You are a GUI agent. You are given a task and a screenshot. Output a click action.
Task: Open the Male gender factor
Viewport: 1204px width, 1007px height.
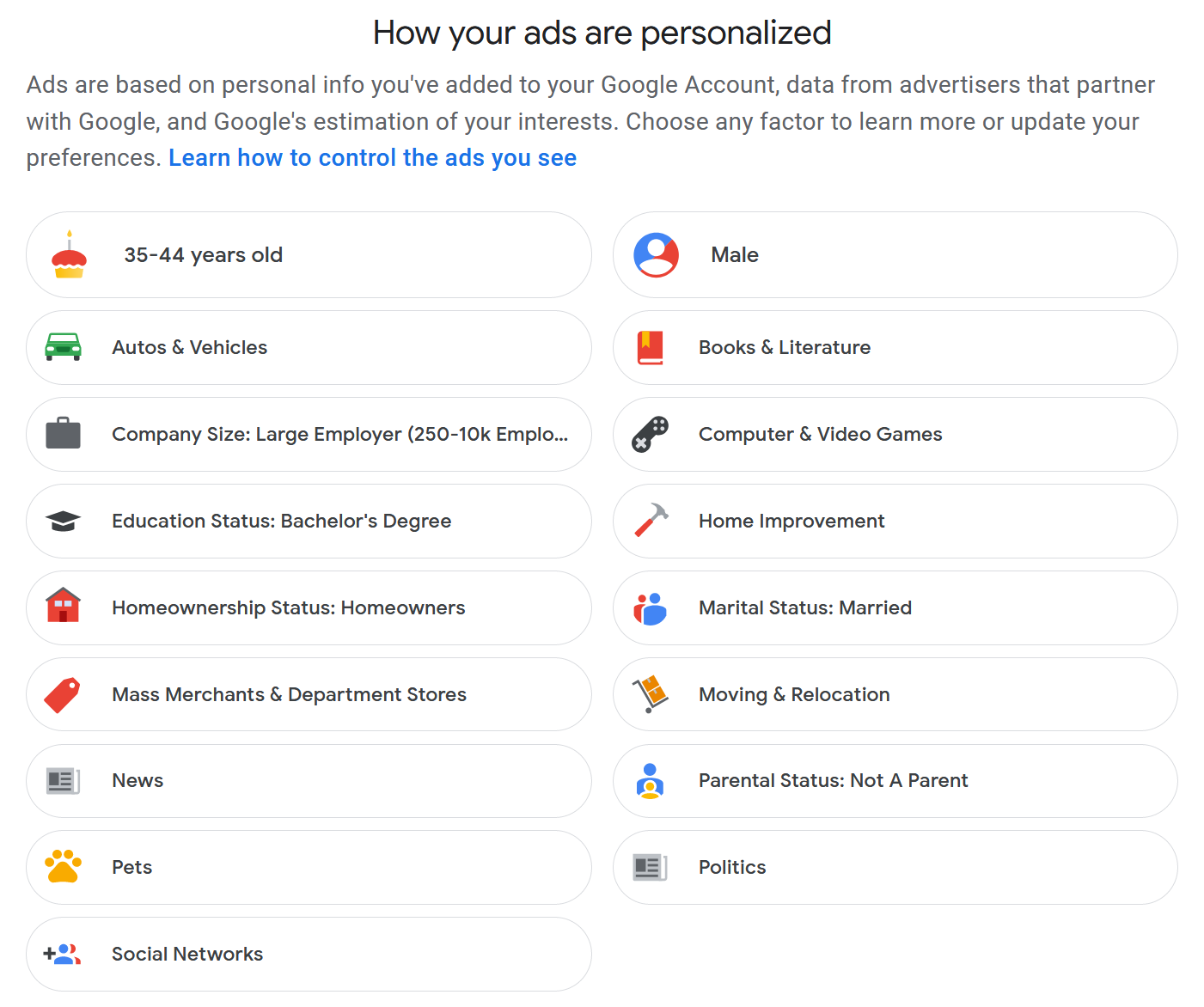click(x=895, y=255)
